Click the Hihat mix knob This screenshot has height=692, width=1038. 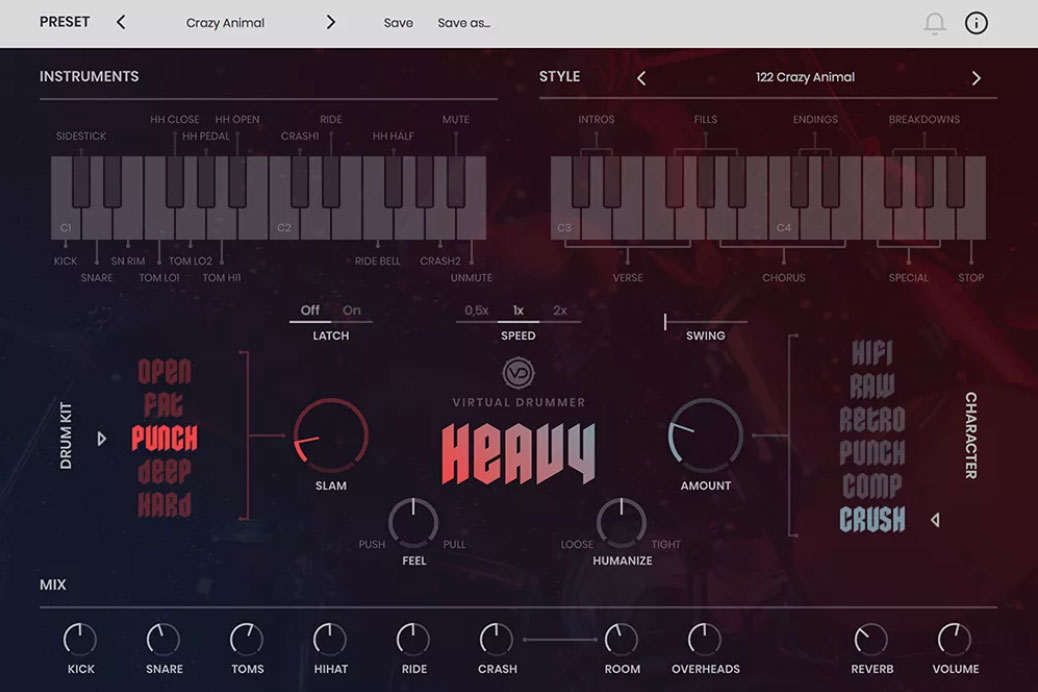click(330, 640)
